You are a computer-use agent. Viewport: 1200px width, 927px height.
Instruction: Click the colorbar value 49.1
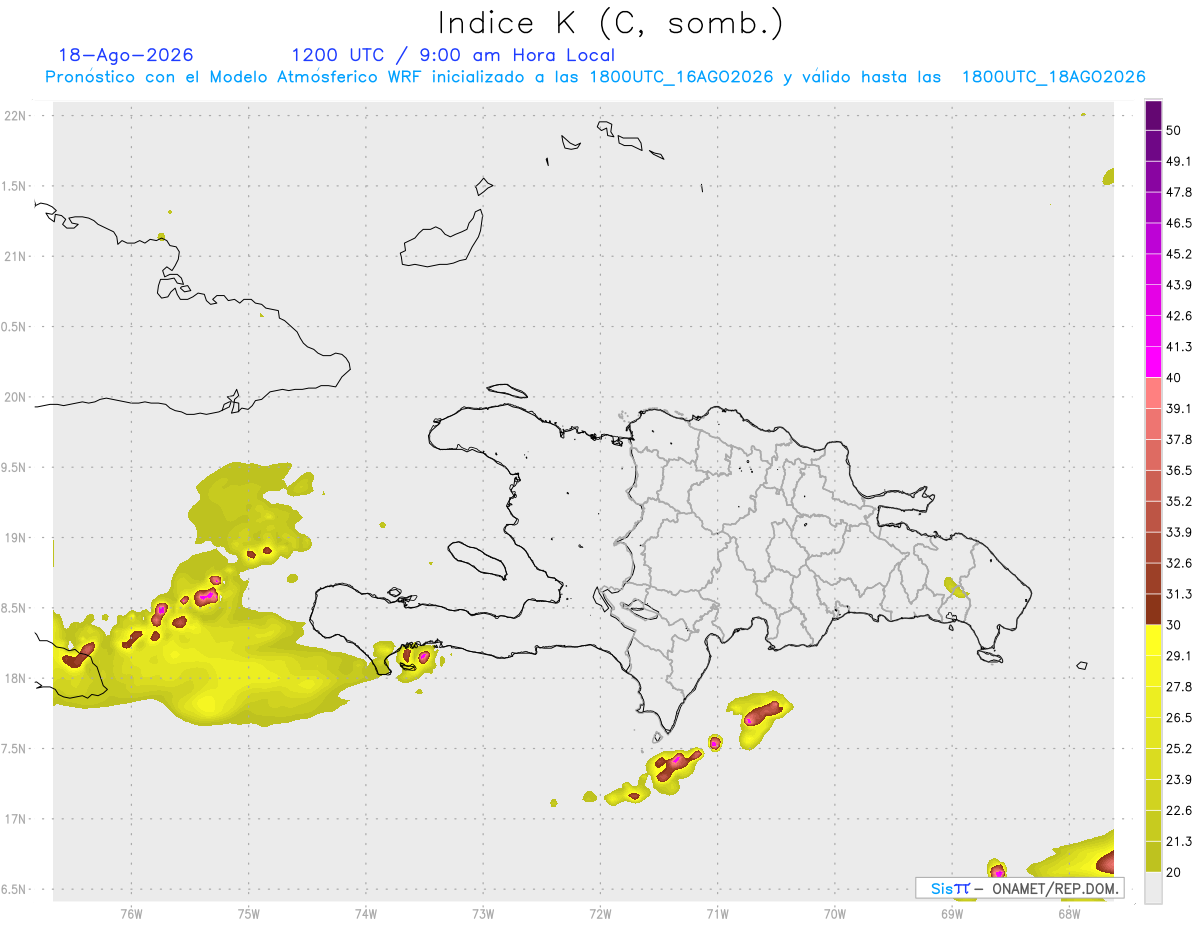coord(1179,161)
